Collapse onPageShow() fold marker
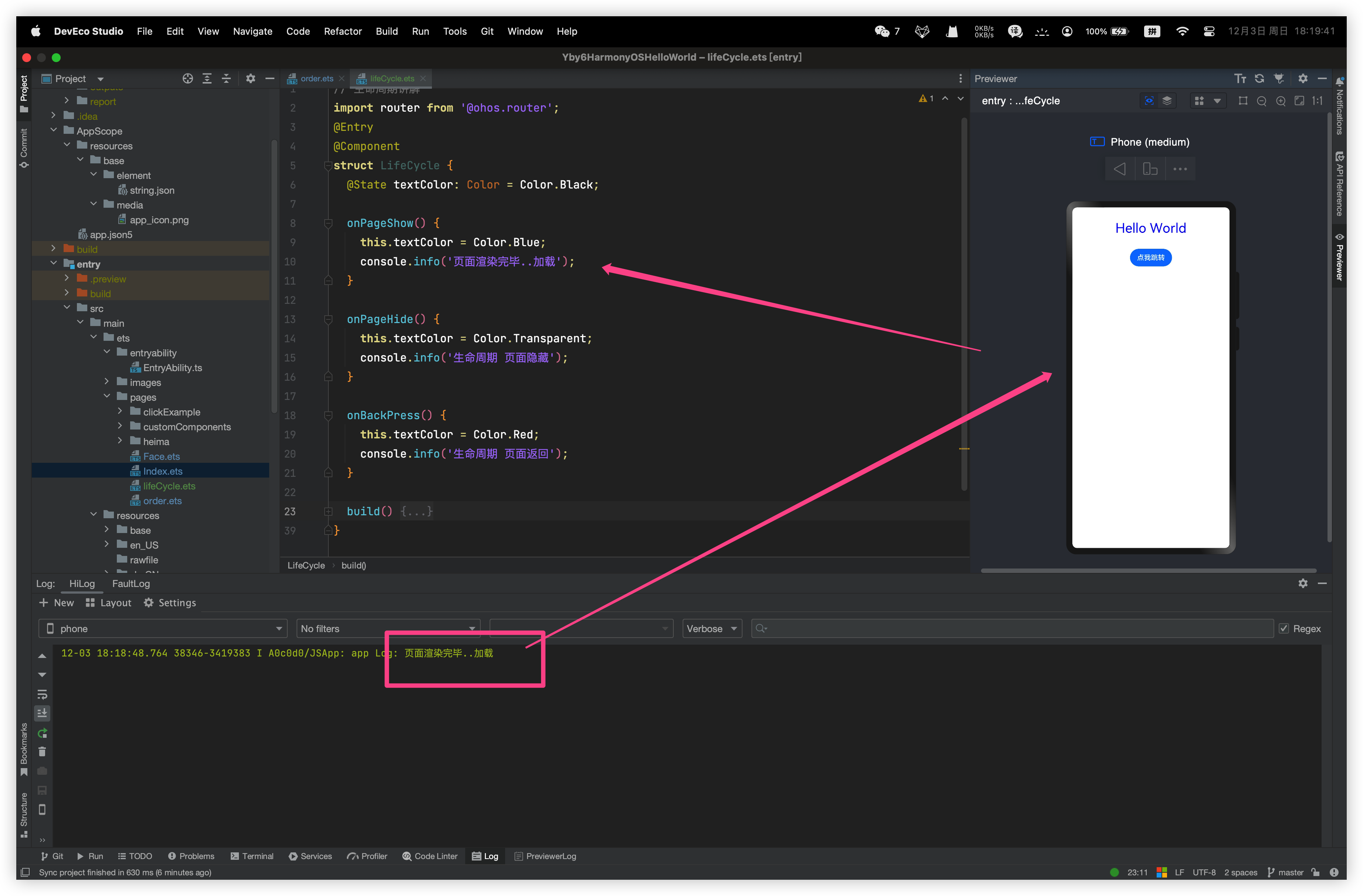The image size is (1363, 896). pyautogui.click(x=328, y=223)
